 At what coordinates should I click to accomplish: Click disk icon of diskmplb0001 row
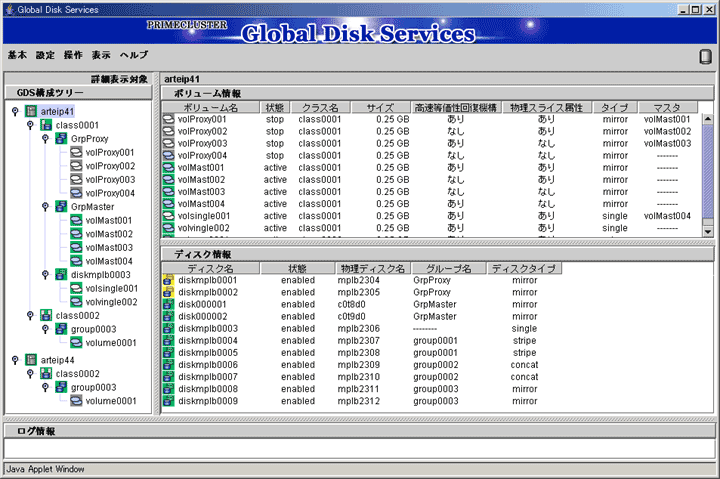click(169, 280)
